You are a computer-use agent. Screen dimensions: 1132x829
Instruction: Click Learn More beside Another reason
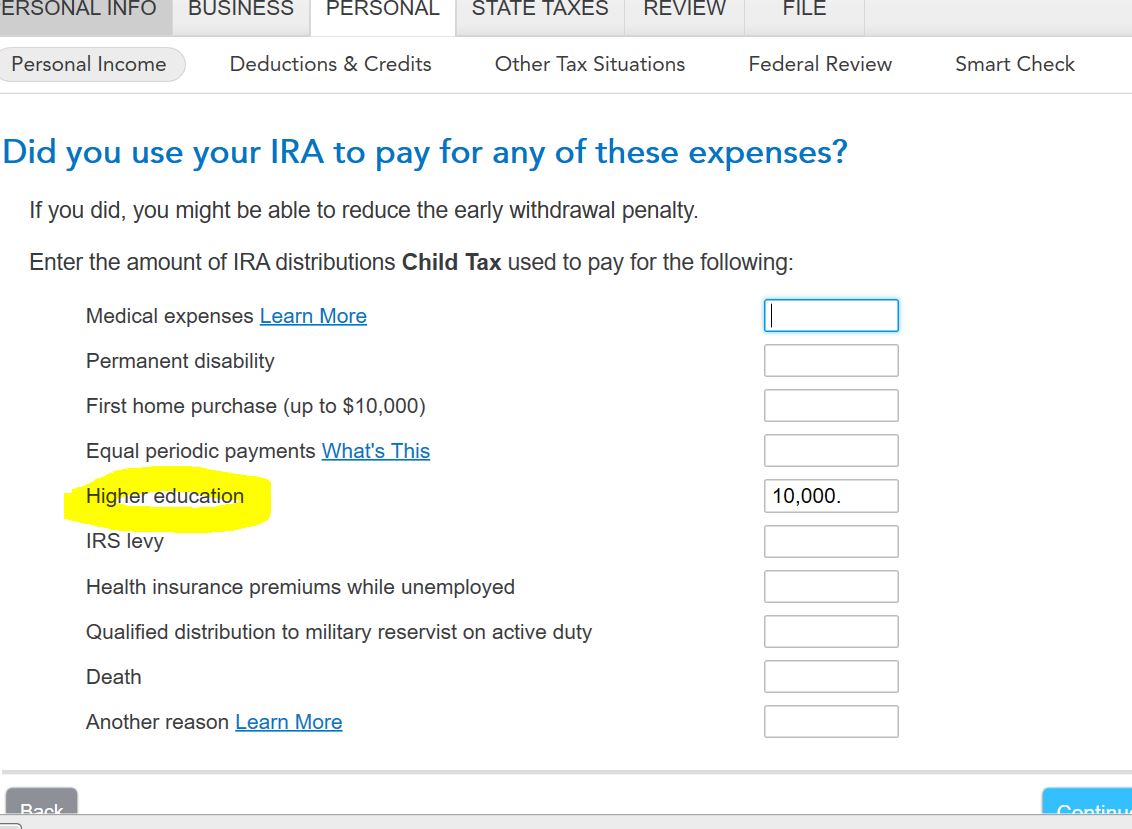(x=288, y=722)
